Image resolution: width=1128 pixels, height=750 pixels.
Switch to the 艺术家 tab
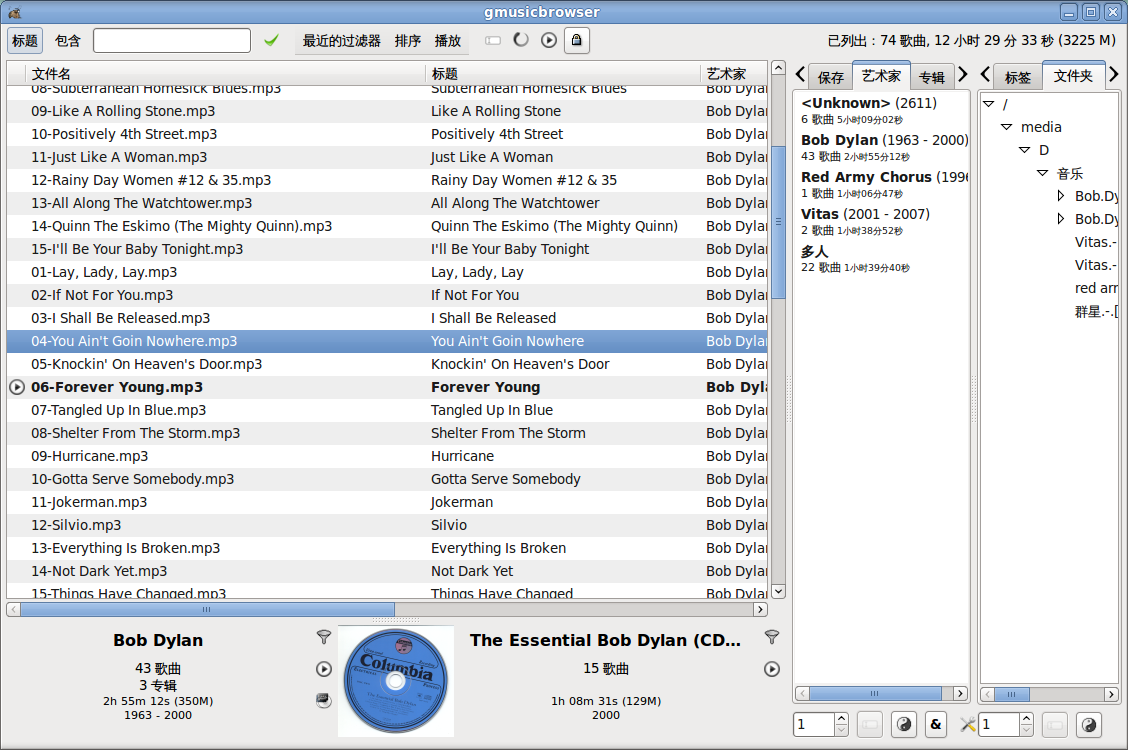(881, 76)
